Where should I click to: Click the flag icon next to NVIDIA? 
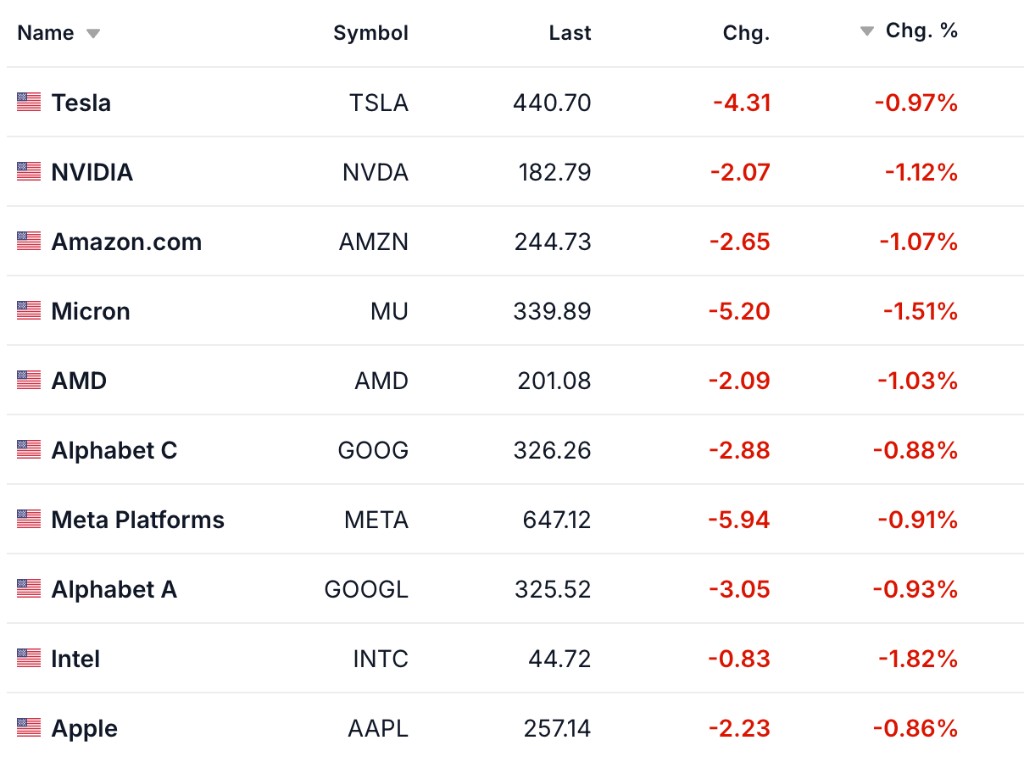point(29,172)
